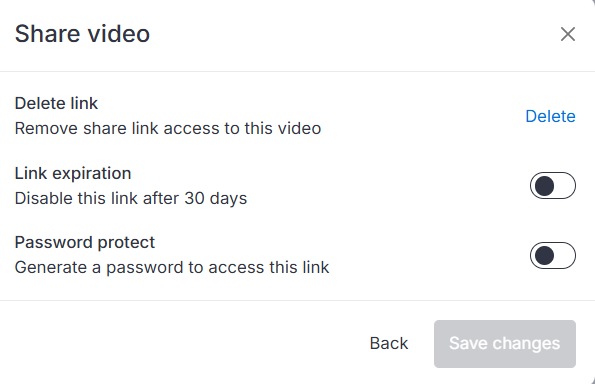Viewport: 595px width, 384px height.
Task: Click the Save changes button
Action: tap(505, 344)
